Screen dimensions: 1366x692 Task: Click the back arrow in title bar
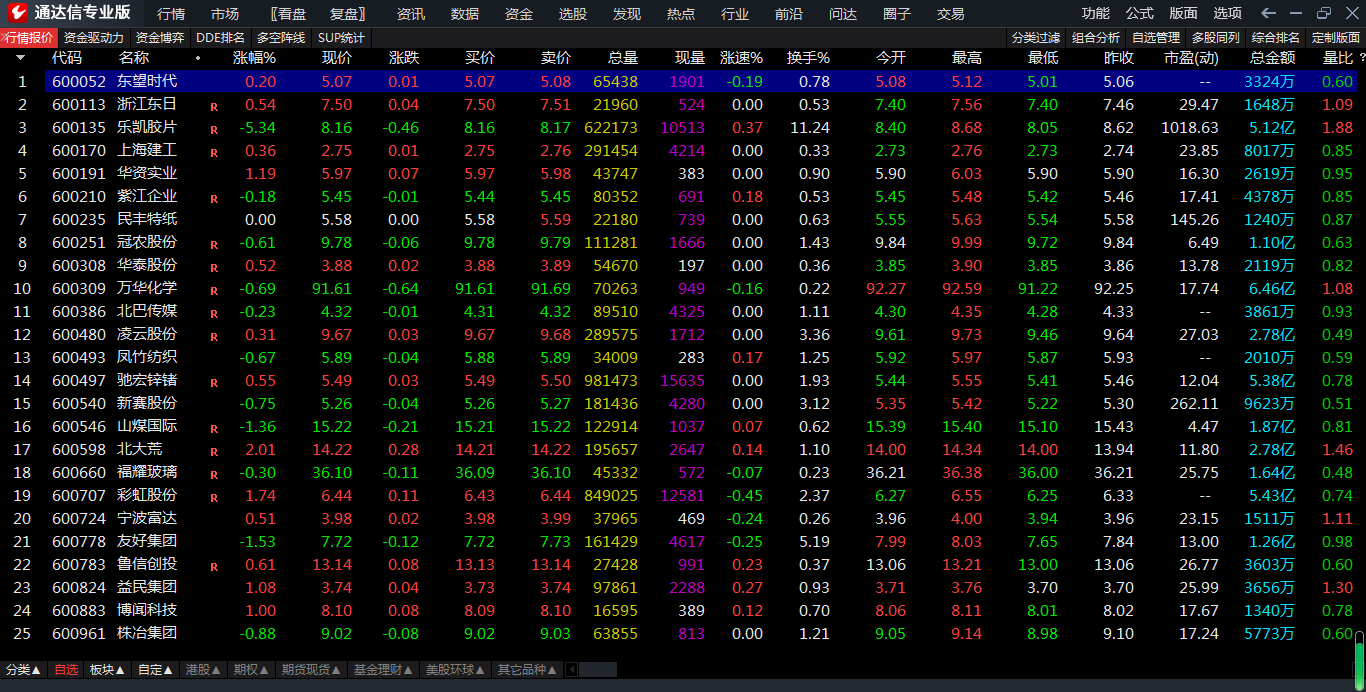pyautogui.click(x=1269, y=13)
